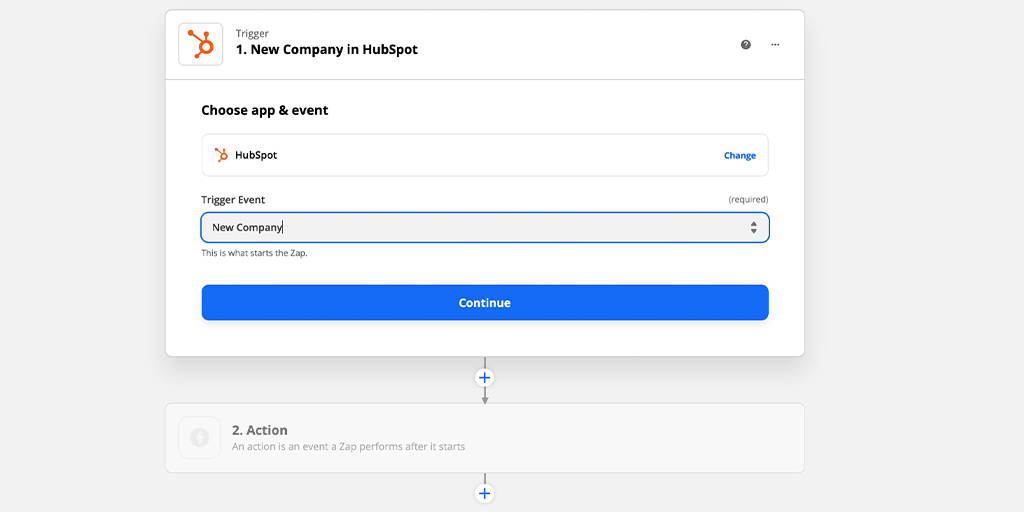Screen dimensions: 1024x512
Task: Click the Action step description text
Action: click(x=349, y=447)
